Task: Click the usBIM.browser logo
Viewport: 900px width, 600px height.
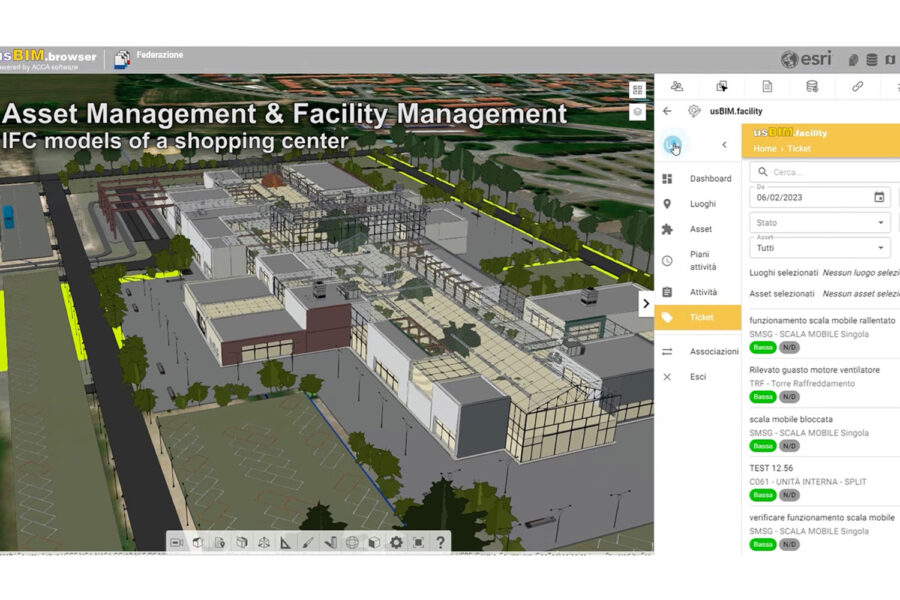Action: (x=48, y=59)
